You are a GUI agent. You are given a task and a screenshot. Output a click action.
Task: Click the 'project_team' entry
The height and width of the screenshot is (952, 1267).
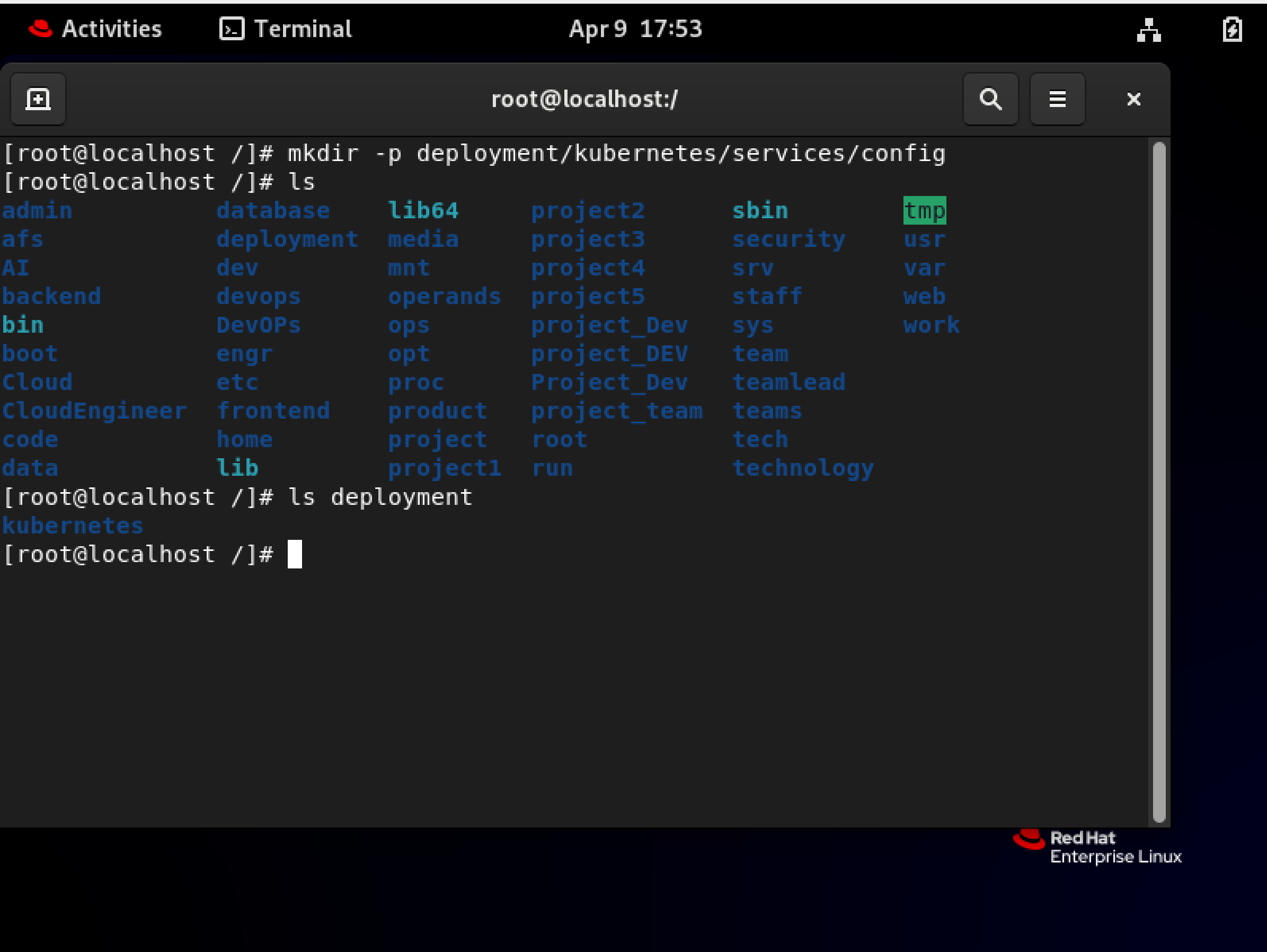617,411
